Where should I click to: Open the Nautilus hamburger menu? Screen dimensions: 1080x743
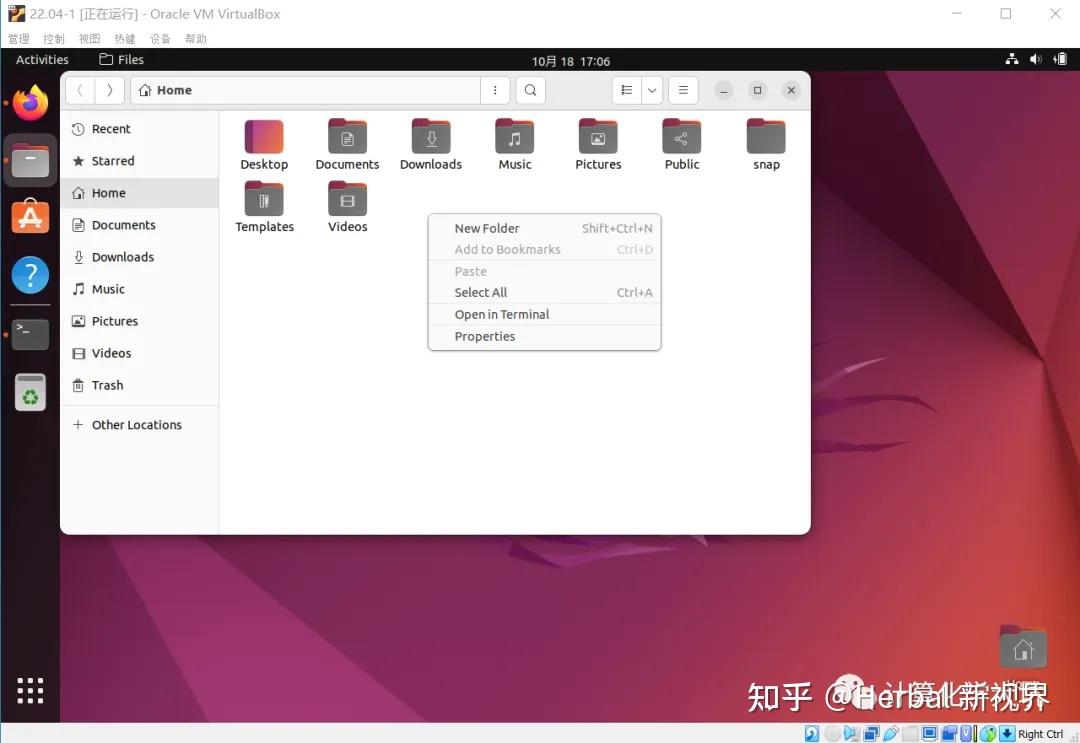tap(683, 90)
